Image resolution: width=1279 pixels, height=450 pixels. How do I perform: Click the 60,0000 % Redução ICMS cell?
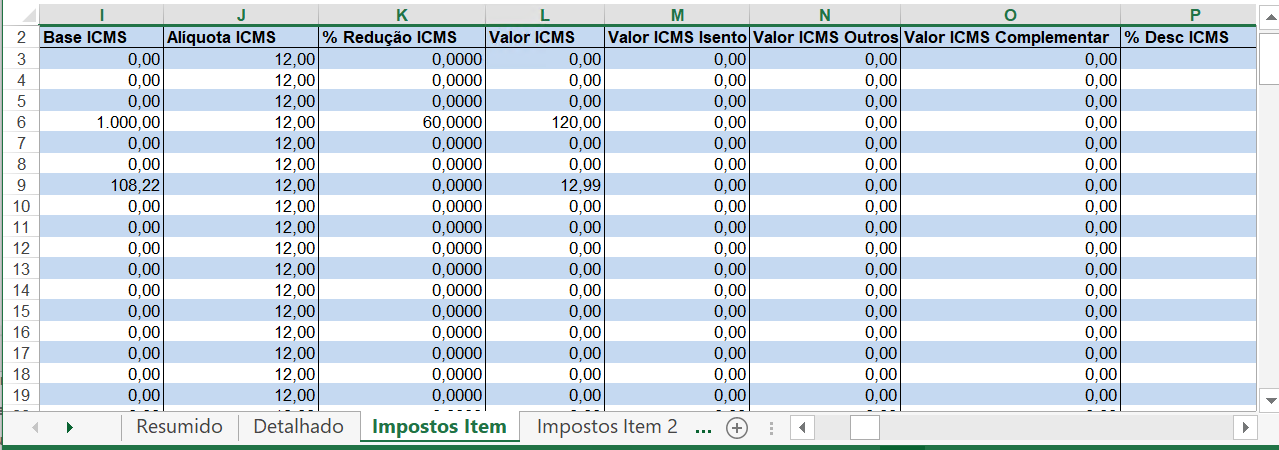(x=401, y=122)
